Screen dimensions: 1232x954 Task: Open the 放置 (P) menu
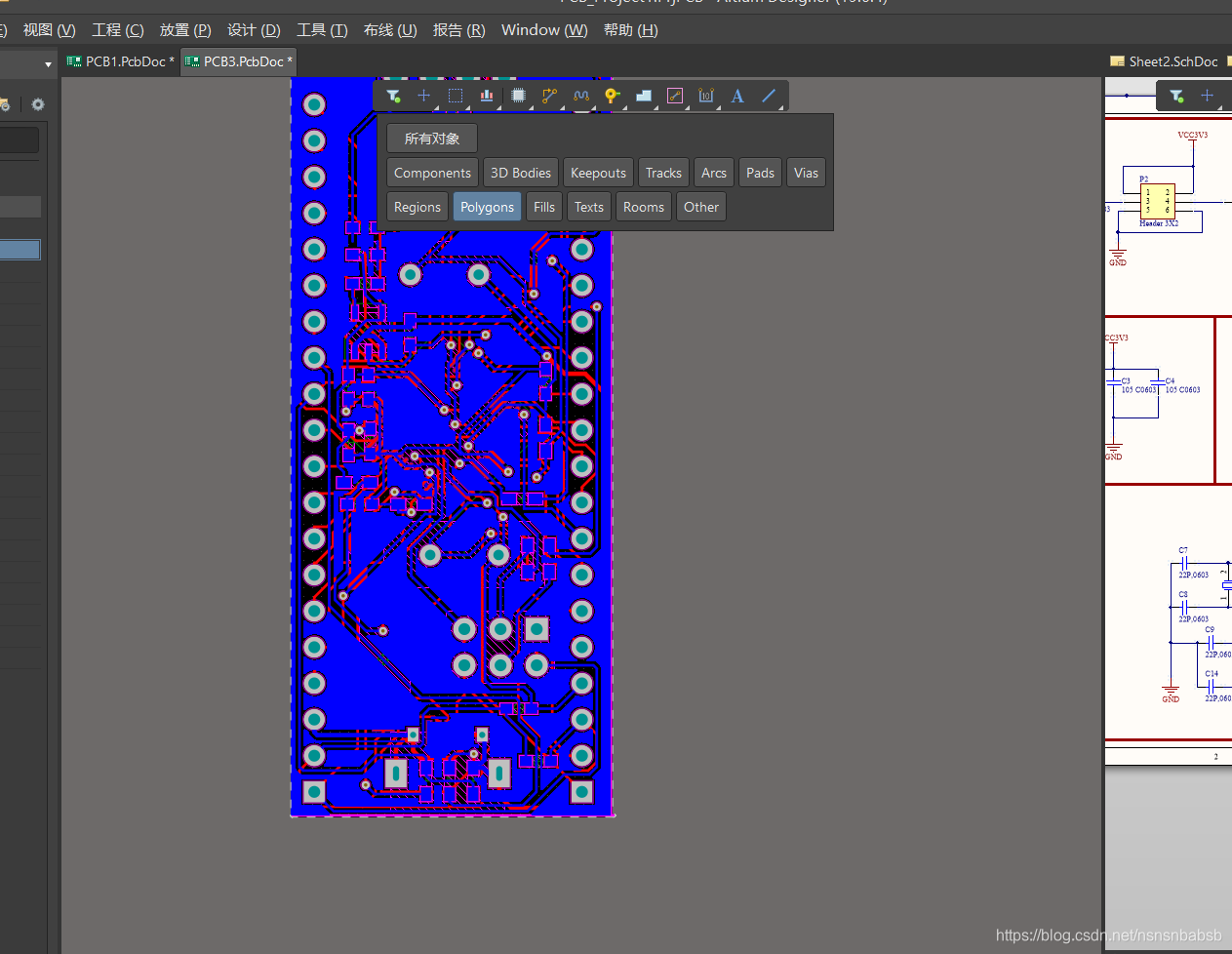tap(185, 30)
